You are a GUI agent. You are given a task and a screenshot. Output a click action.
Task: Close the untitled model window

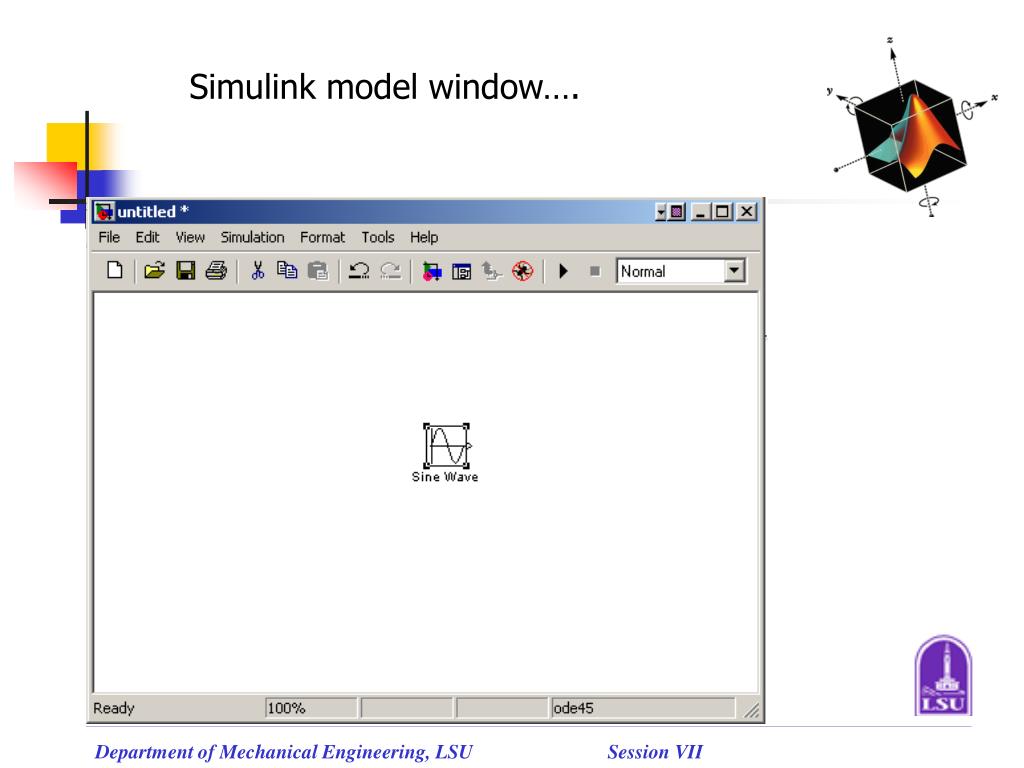[x=746, y=212]
